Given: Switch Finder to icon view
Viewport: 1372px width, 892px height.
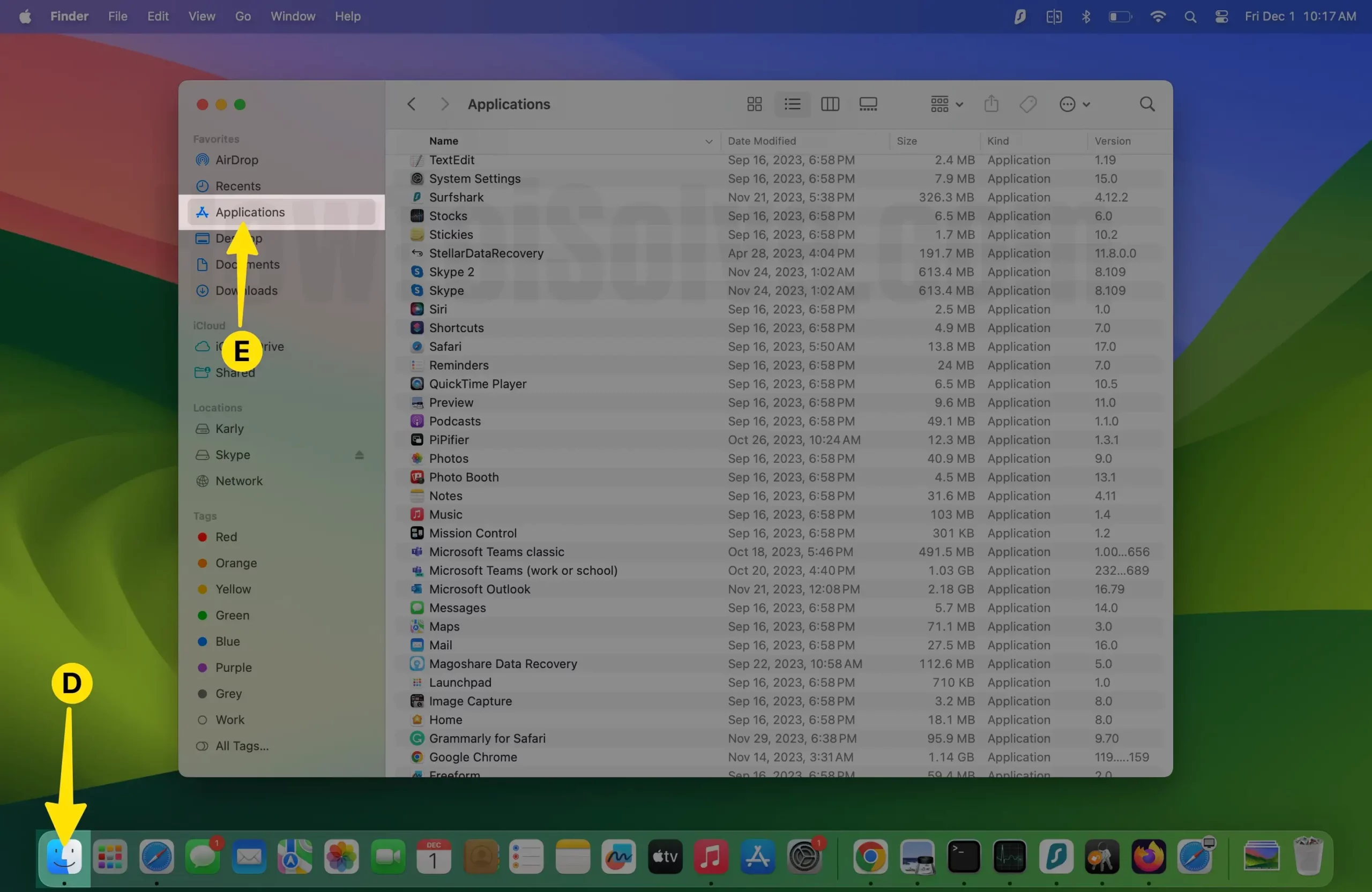Looking at the screenshot, I should [x=754, y=104].
